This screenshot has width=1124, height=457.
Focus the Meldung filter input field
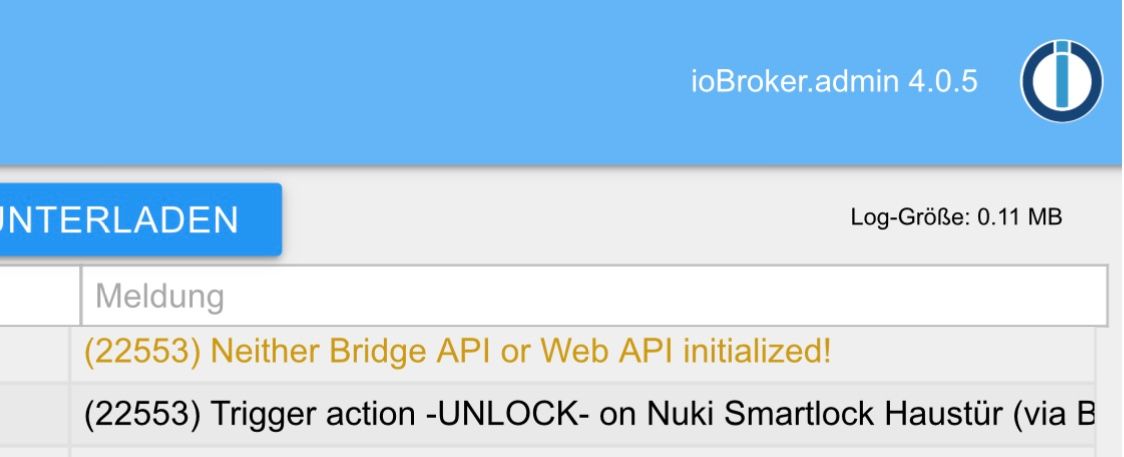(x=594, y=296)
